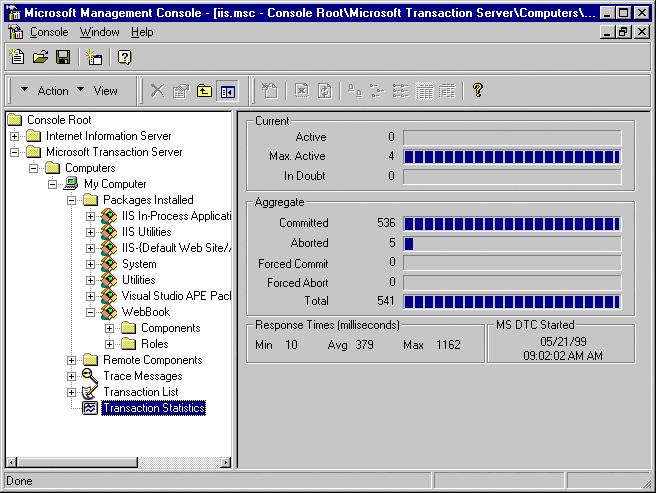Click the Transaction Statistics chart icon
The width and height of the screenshot is (656, 493).
[90, 408]
